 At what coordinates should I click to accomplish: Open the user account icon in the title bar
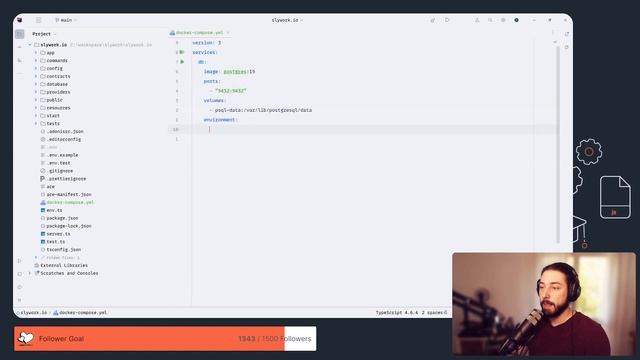477,20
